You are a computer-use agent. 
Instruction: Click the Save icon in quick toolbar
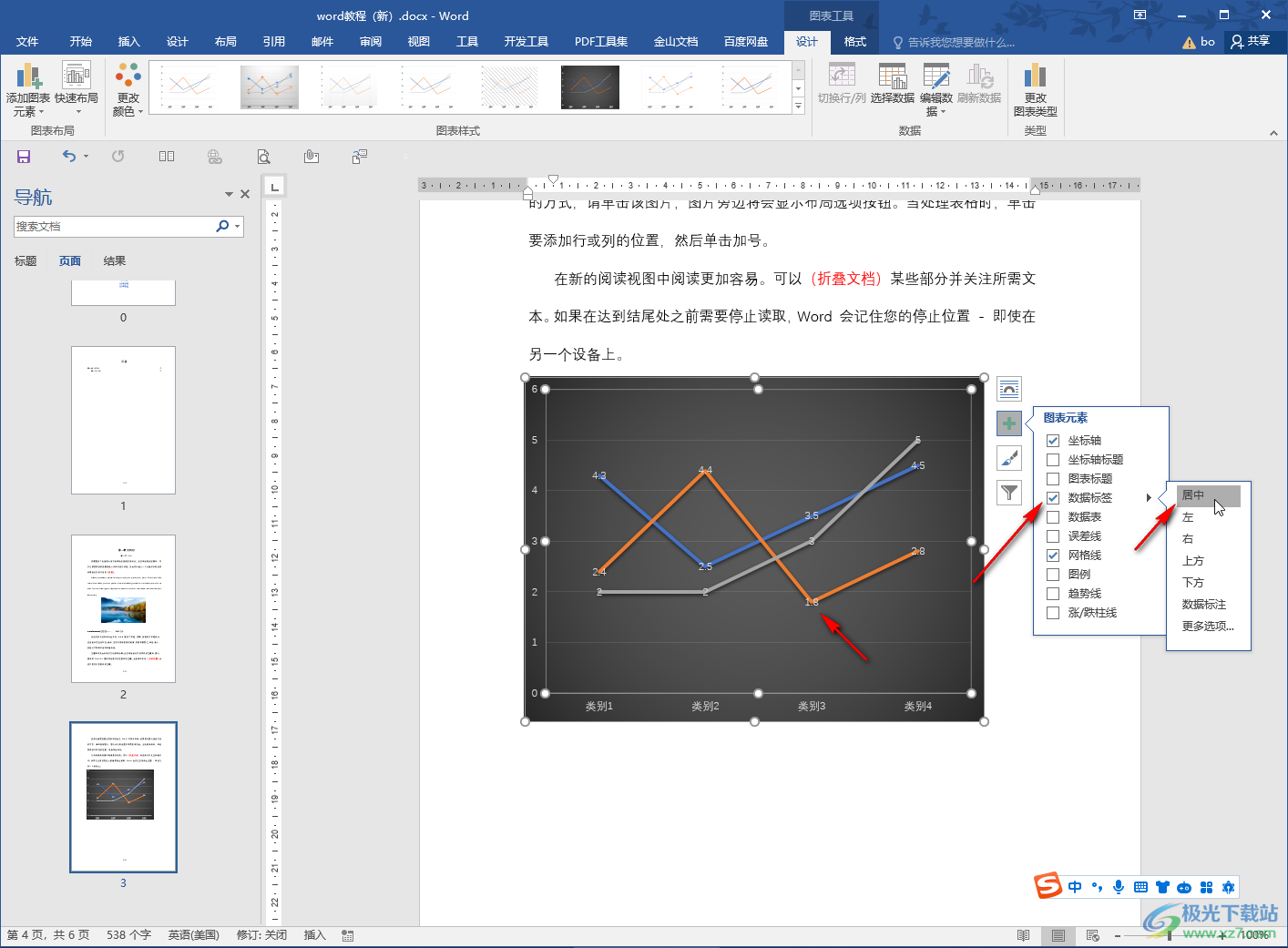(x=24, y=157)
